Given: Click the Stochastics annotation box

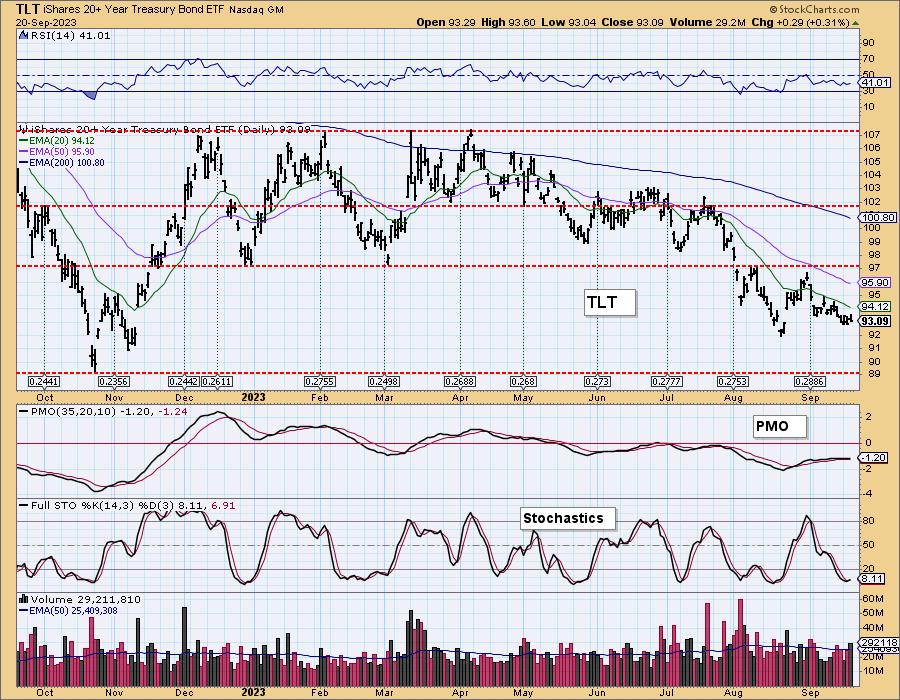Looking at the screenshot, I should pos(568,519).
